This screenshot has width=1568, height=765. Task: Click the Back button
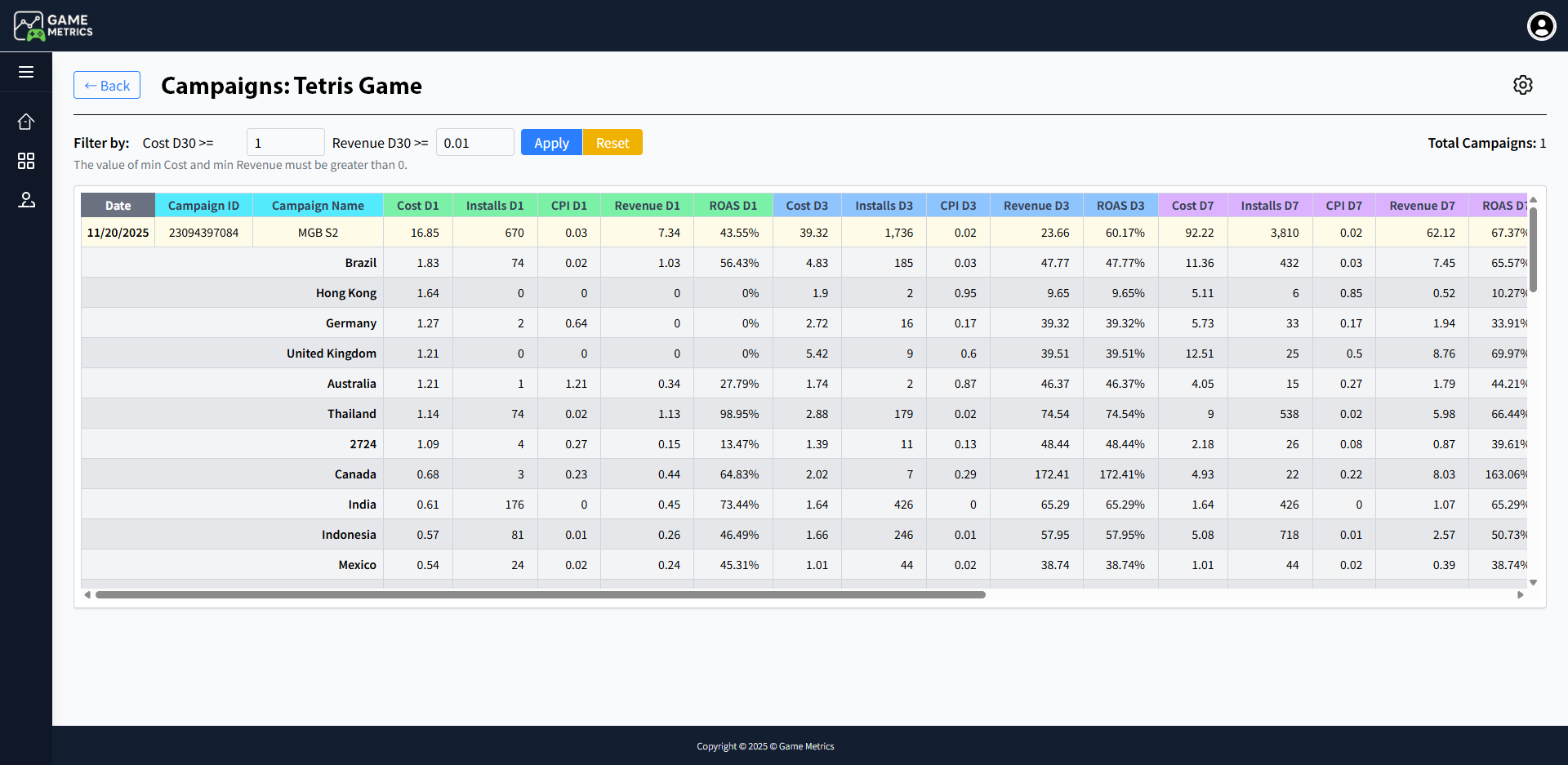click(x=107, y=85)
